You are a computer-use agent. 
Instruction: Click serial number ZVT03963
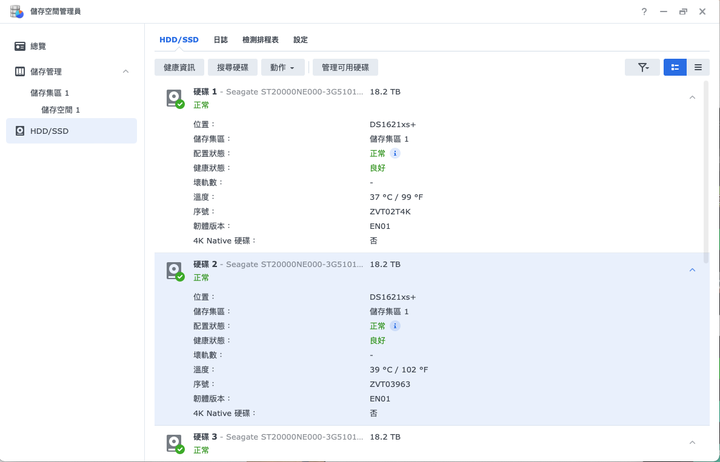point(390,384)
